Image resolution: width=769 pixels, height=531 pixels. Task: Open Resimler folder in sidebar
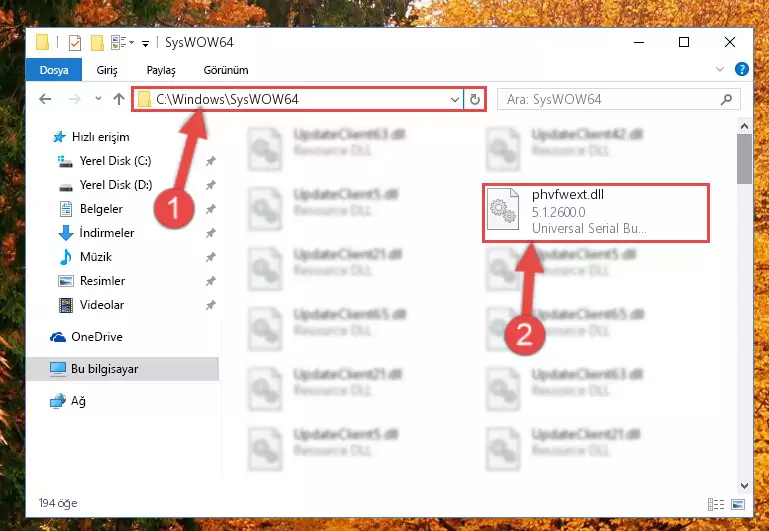(x=102, y=281)
